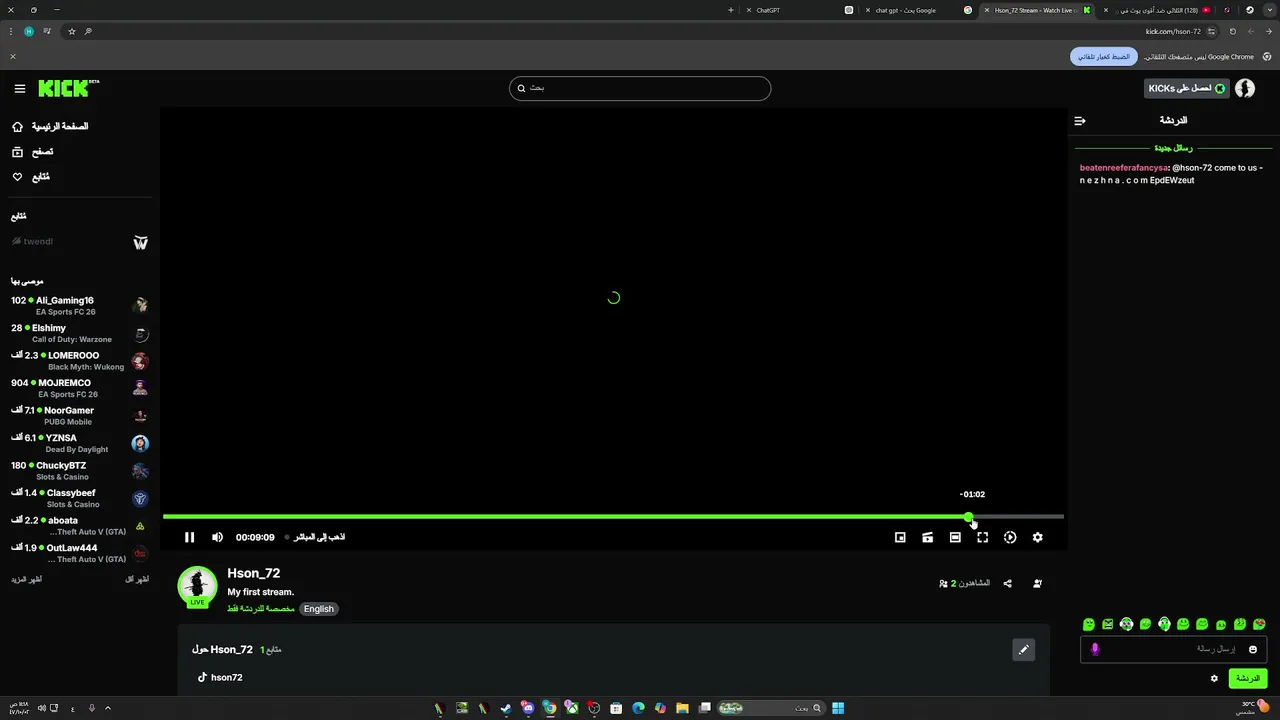This screenshot has width=1280, height=720.
Task: Open the clip creation icon in player
Action: click(927, 537)
